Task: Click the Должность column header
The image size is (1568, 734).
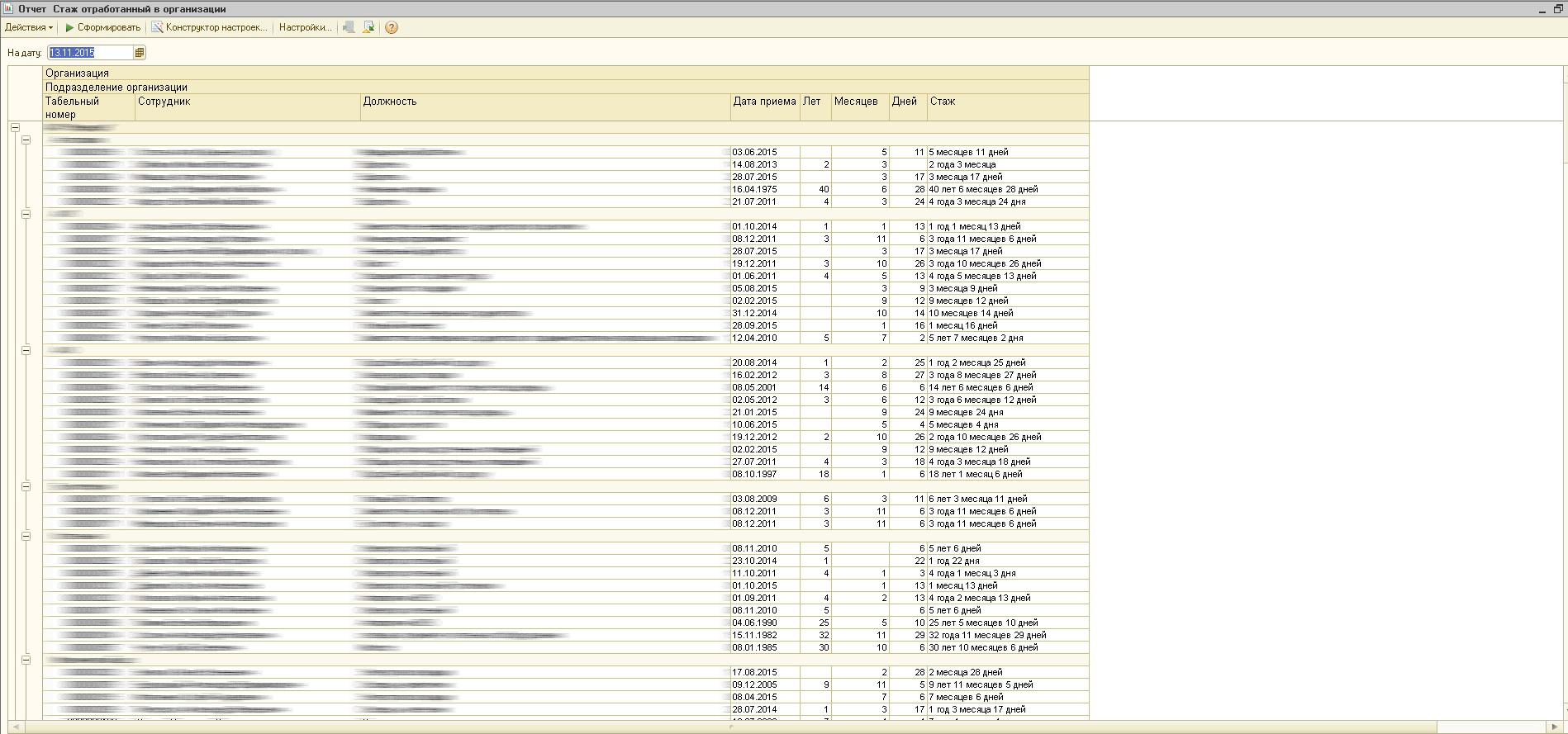Action: 545,107
